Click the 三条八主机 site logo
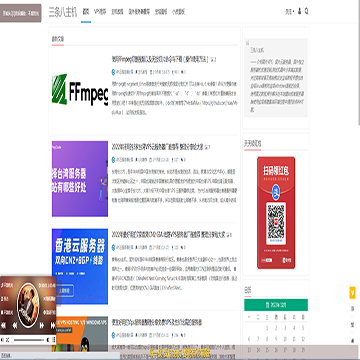The width and height of the screenshot is (360, 360). 63,12
